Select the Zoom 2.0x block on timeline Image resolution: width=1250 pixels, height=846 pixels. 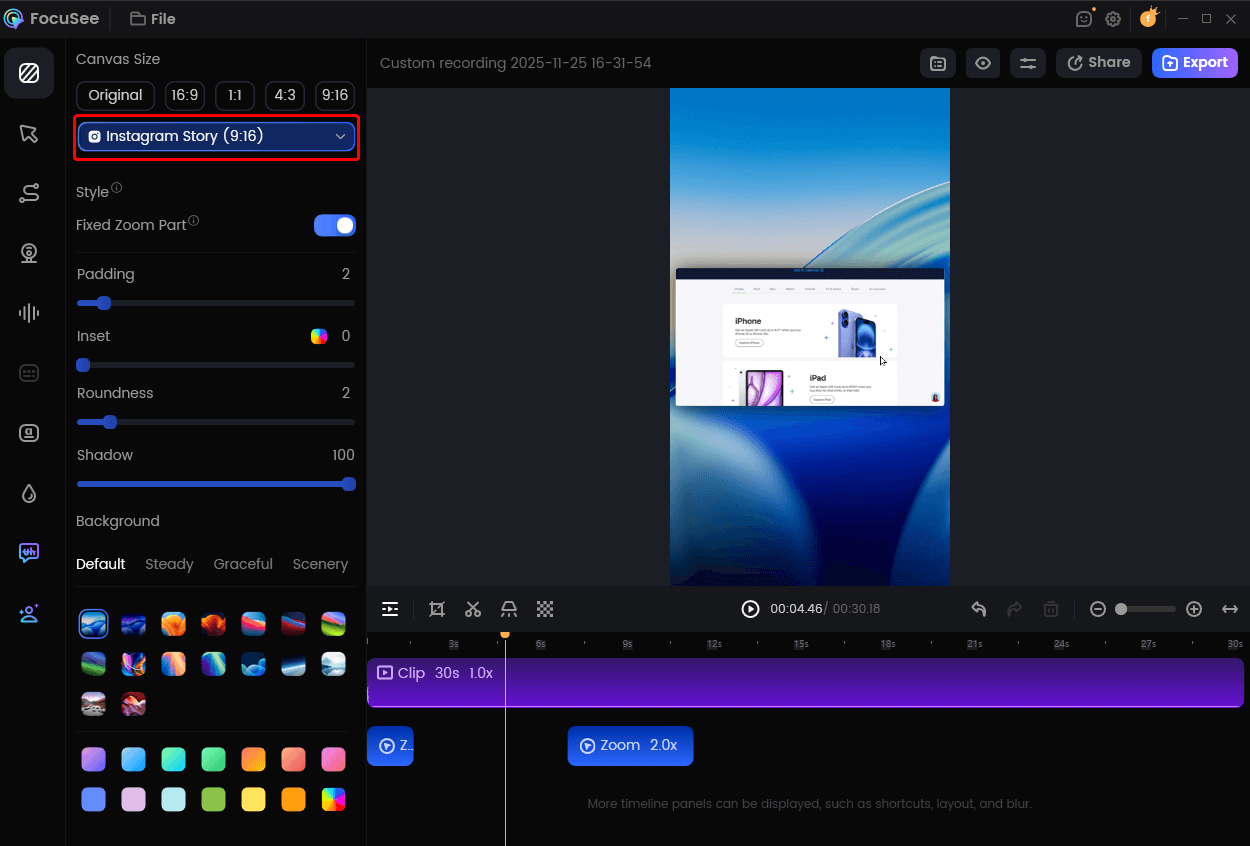pyautogui.click(x=630, y=746)
